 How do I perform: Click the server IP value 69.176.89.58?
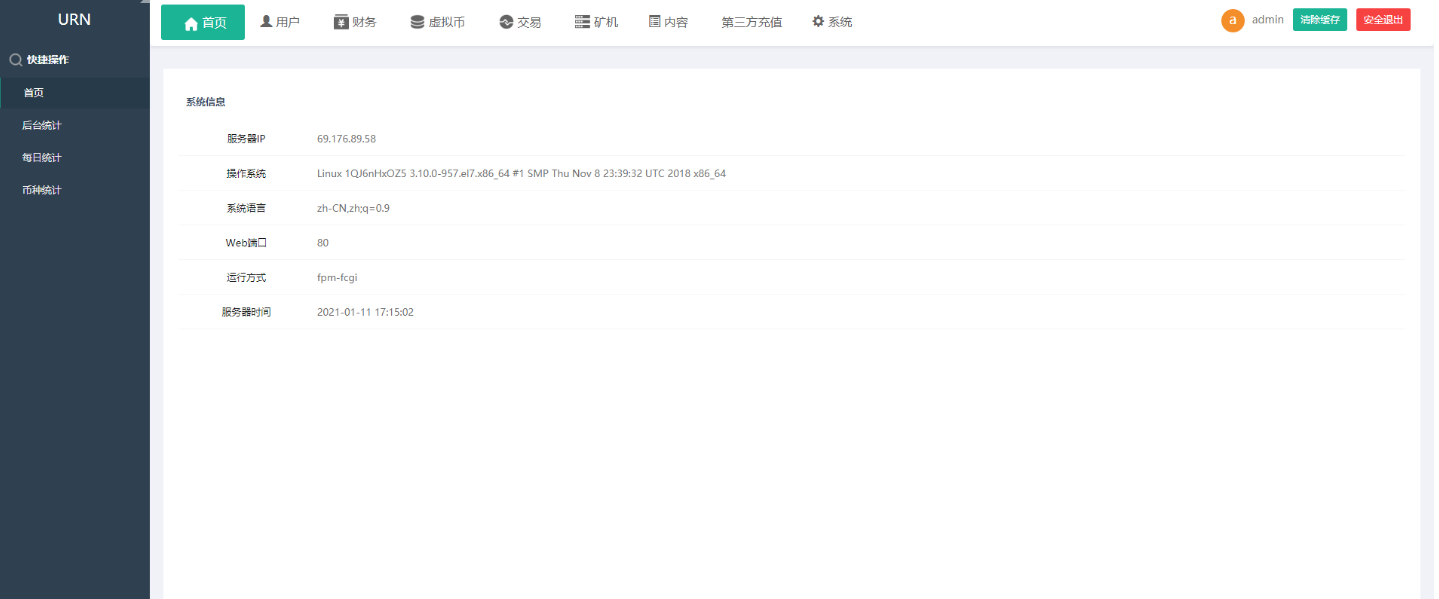[x=346, y=139]
